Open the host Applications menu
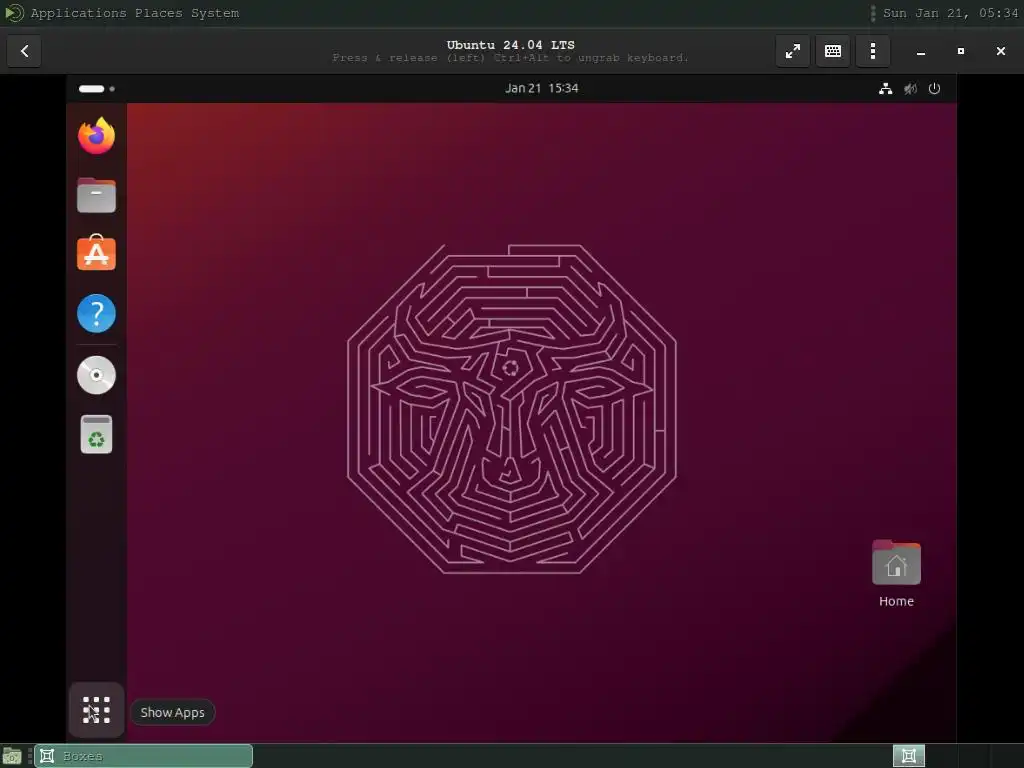The image size is (1024, 768). pyautogui.click(x=78, y=13)
